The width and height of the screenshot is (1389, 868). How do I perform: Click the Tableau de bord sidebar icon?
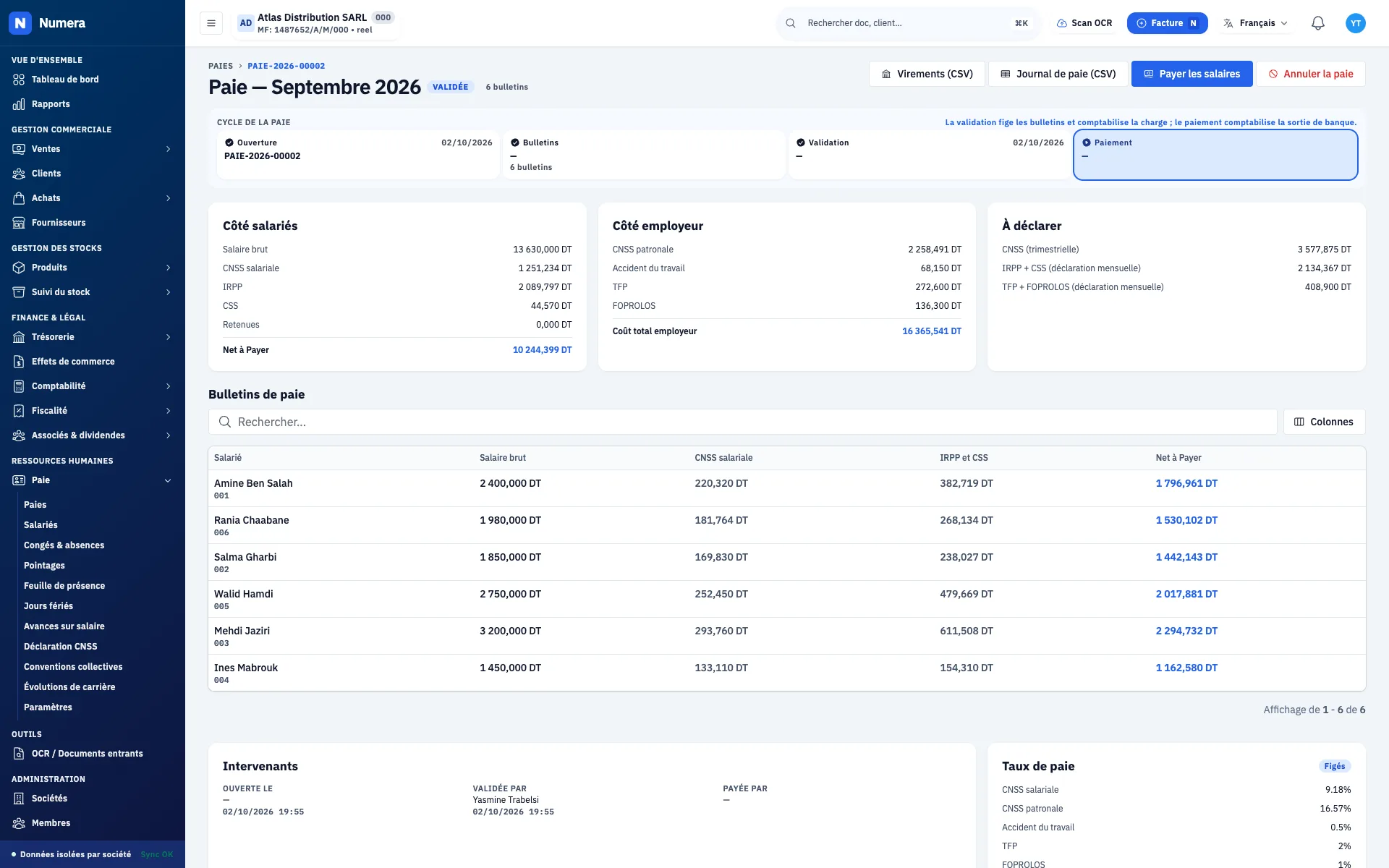pyautogui.click(x=19, y=80)
